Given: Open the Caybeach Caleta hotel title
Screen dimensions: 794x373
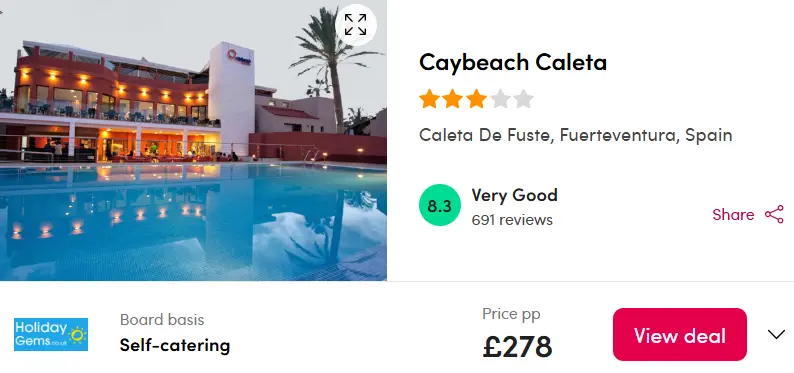Looking at the screenshot, I should [513, 62].
